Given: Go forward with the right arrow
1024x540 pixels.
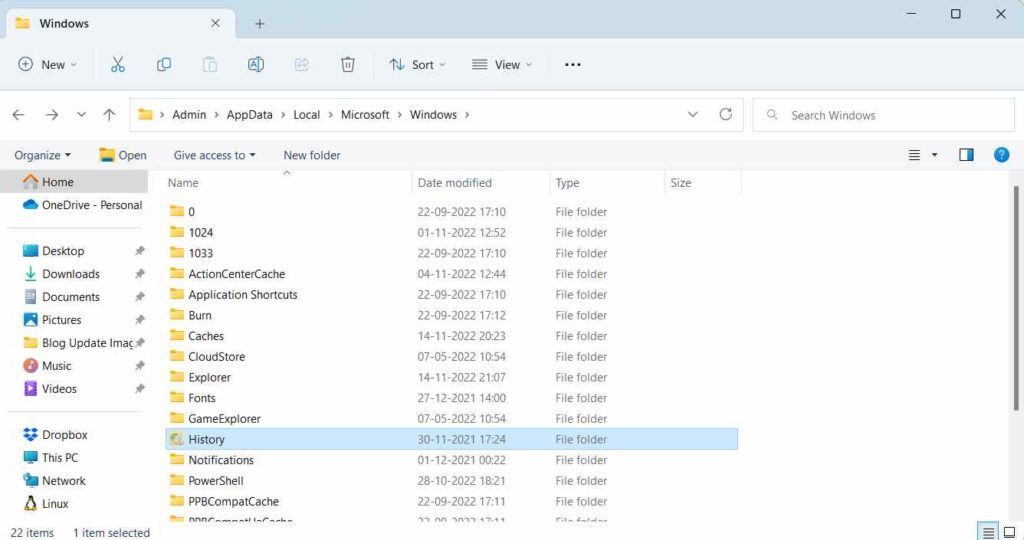Looking at the screenshot, I should pos(52,115).
